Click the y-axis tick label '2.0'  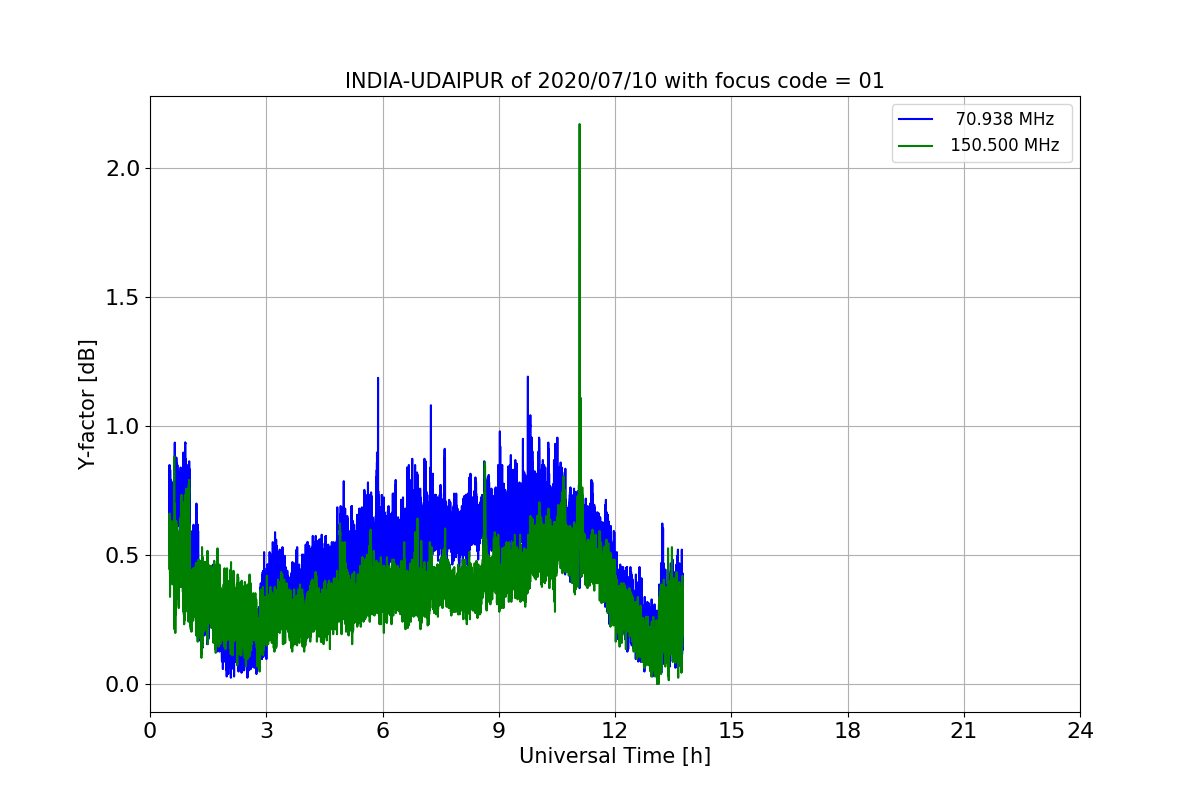[x=123, y=168]
